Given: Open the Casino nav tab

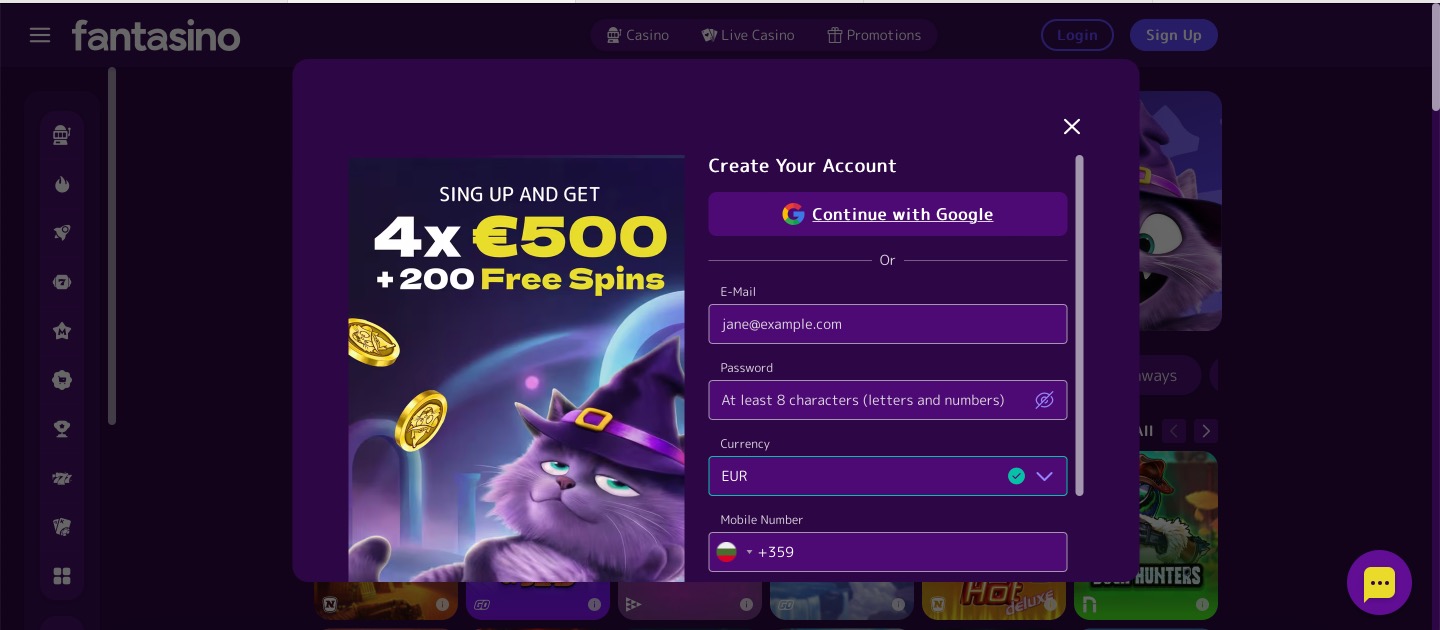Looking at the screenshot, I should pyautogui.click(x=637, y=35).
